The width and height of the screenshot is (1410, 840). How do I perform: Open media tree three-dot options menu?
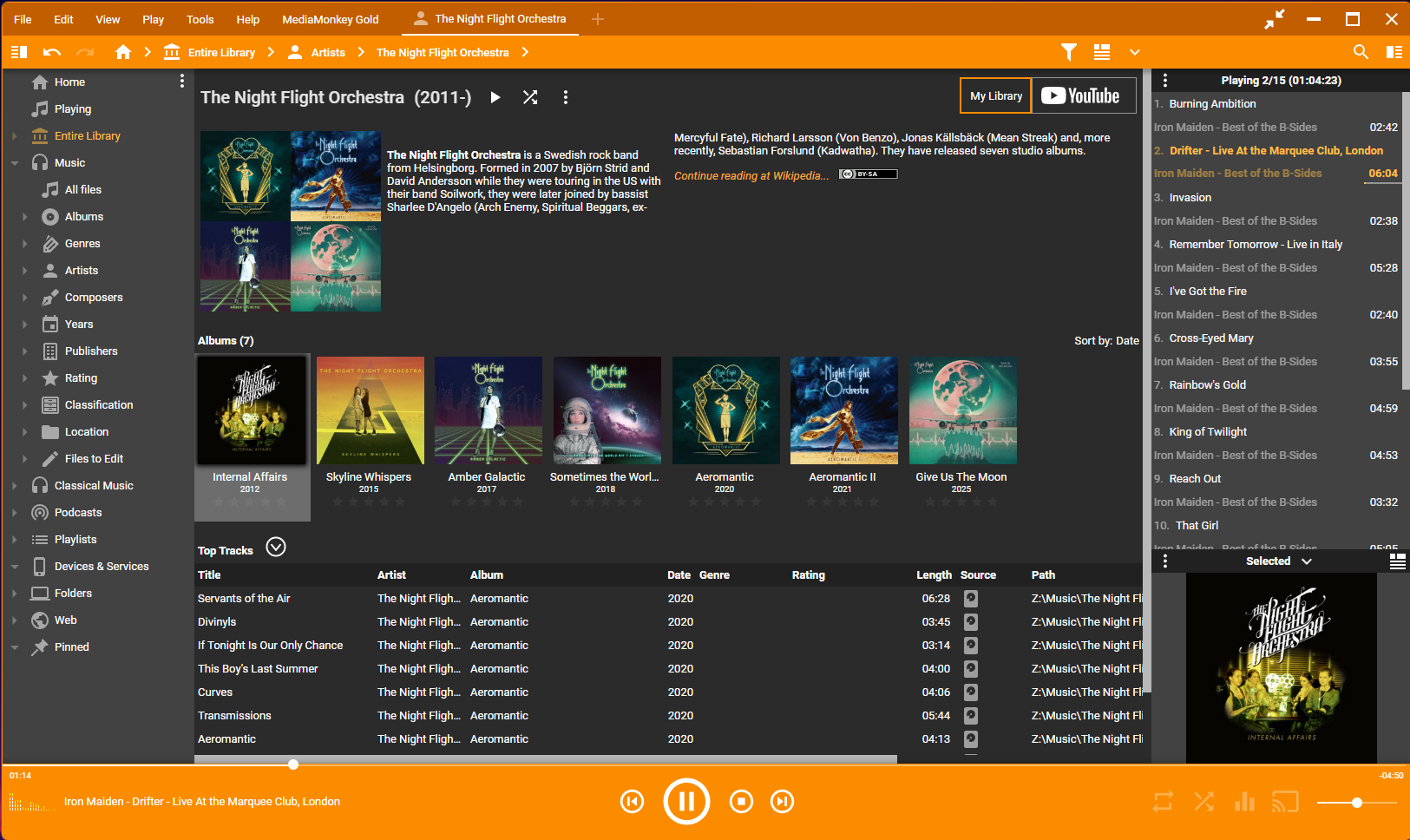tap(181, 81)
